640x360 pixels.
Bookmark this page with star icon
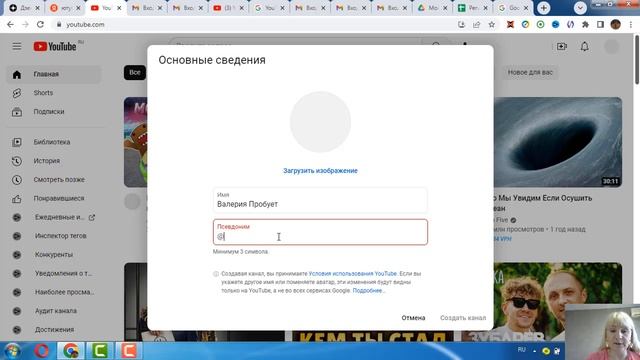[x=491, y=24]
